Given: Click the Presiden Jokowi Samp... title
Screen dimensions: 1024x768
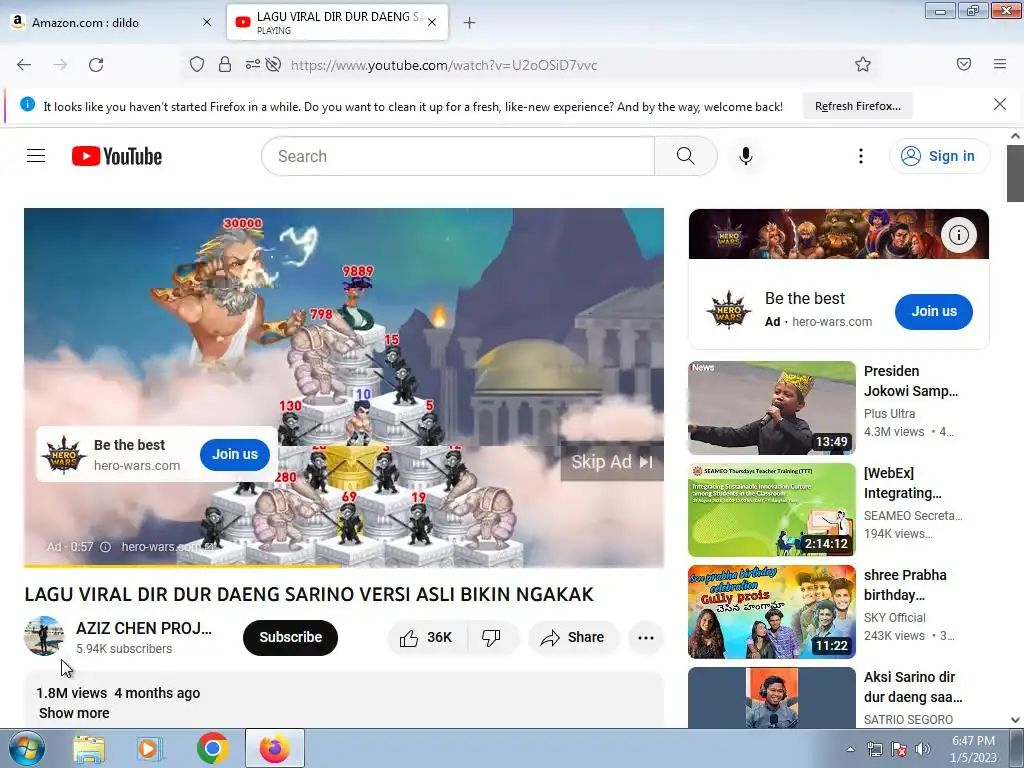Looking at the screenshot, I should (911, 381).
